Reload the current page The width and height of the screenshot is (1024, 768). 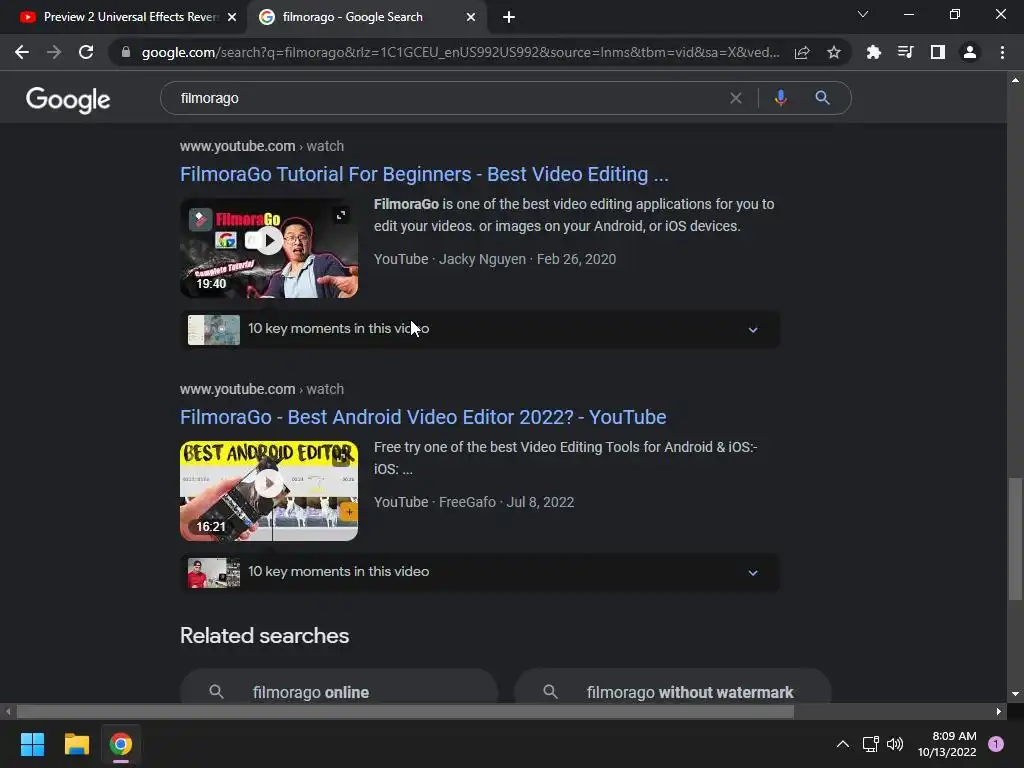(x=86, y=52)
